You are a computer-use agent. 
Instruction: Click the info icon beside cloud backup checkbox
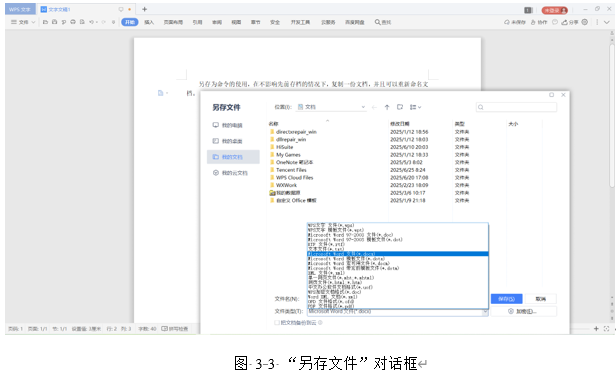pos(321,323)
